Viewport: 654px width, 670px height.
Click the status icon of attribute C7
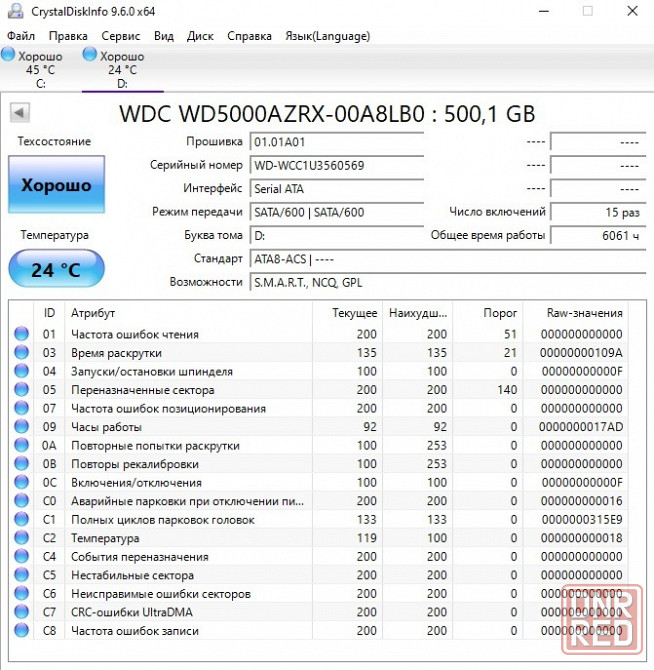pos(21,612)
